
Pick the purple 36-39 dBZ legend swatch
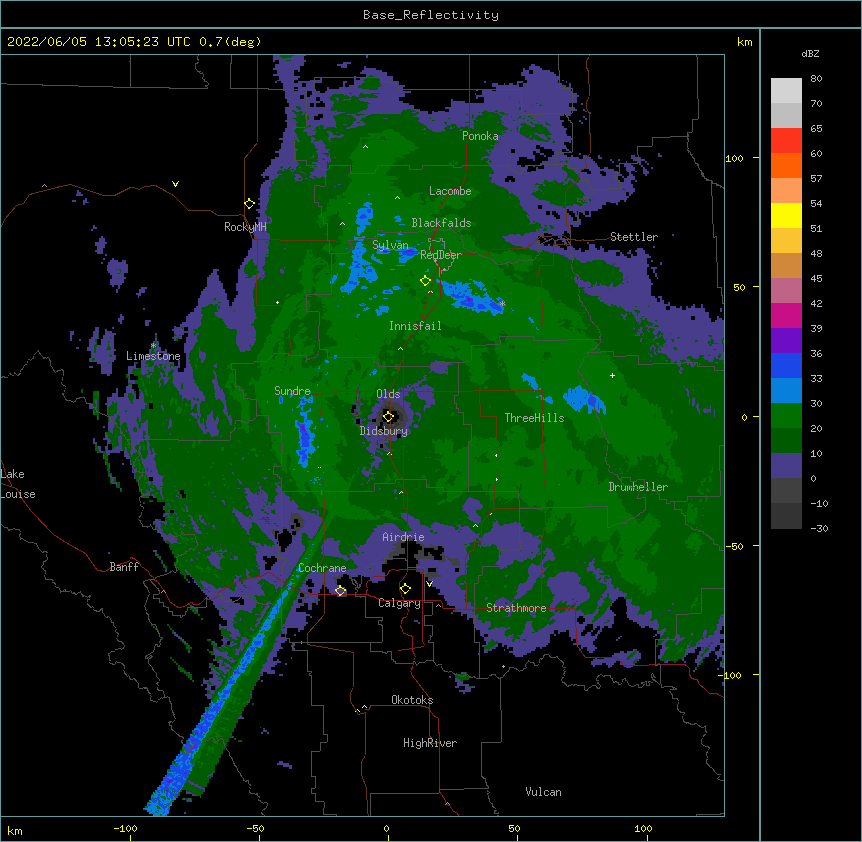[786, 341]
